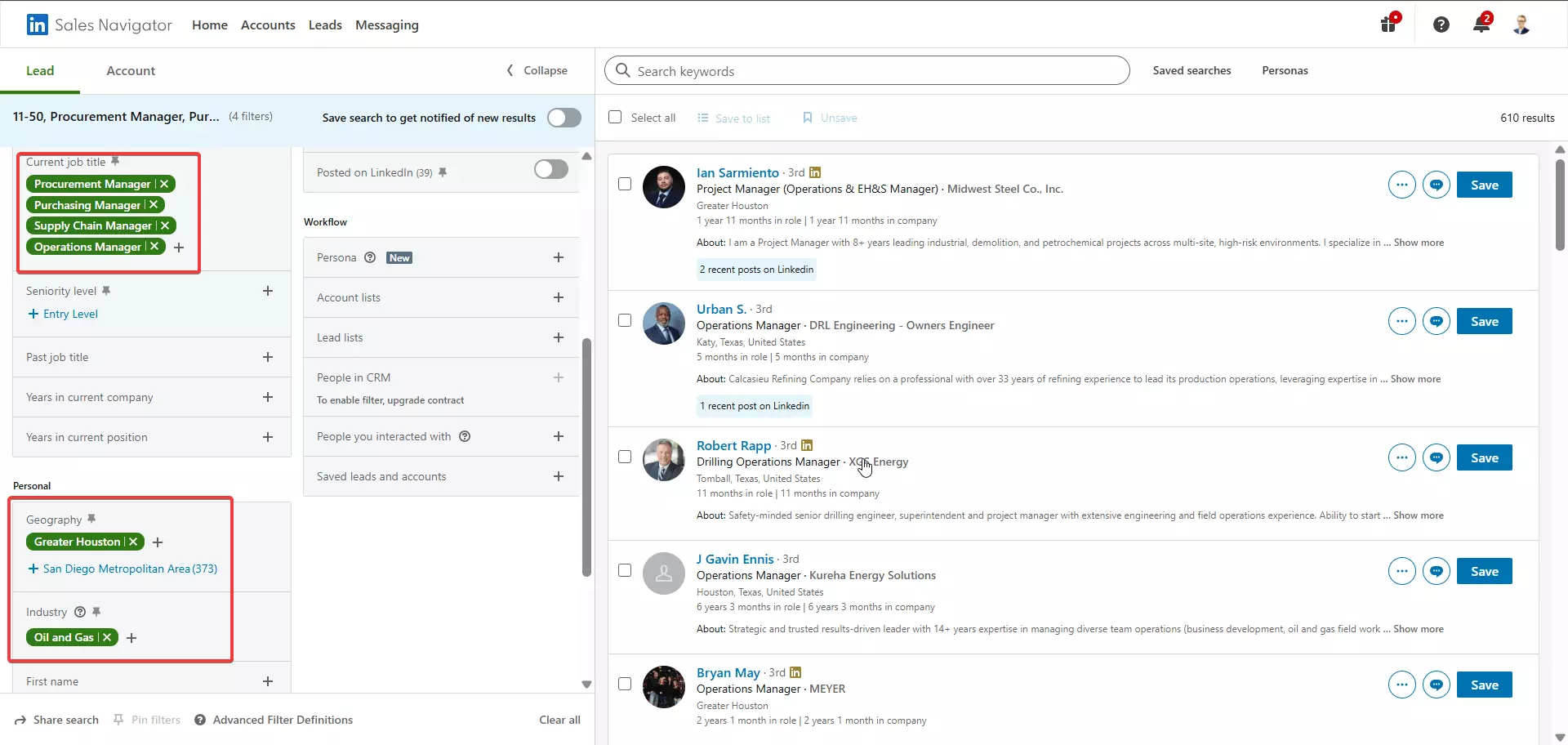
Task: Expand the Past job title filter
Action: click(269, 357)
